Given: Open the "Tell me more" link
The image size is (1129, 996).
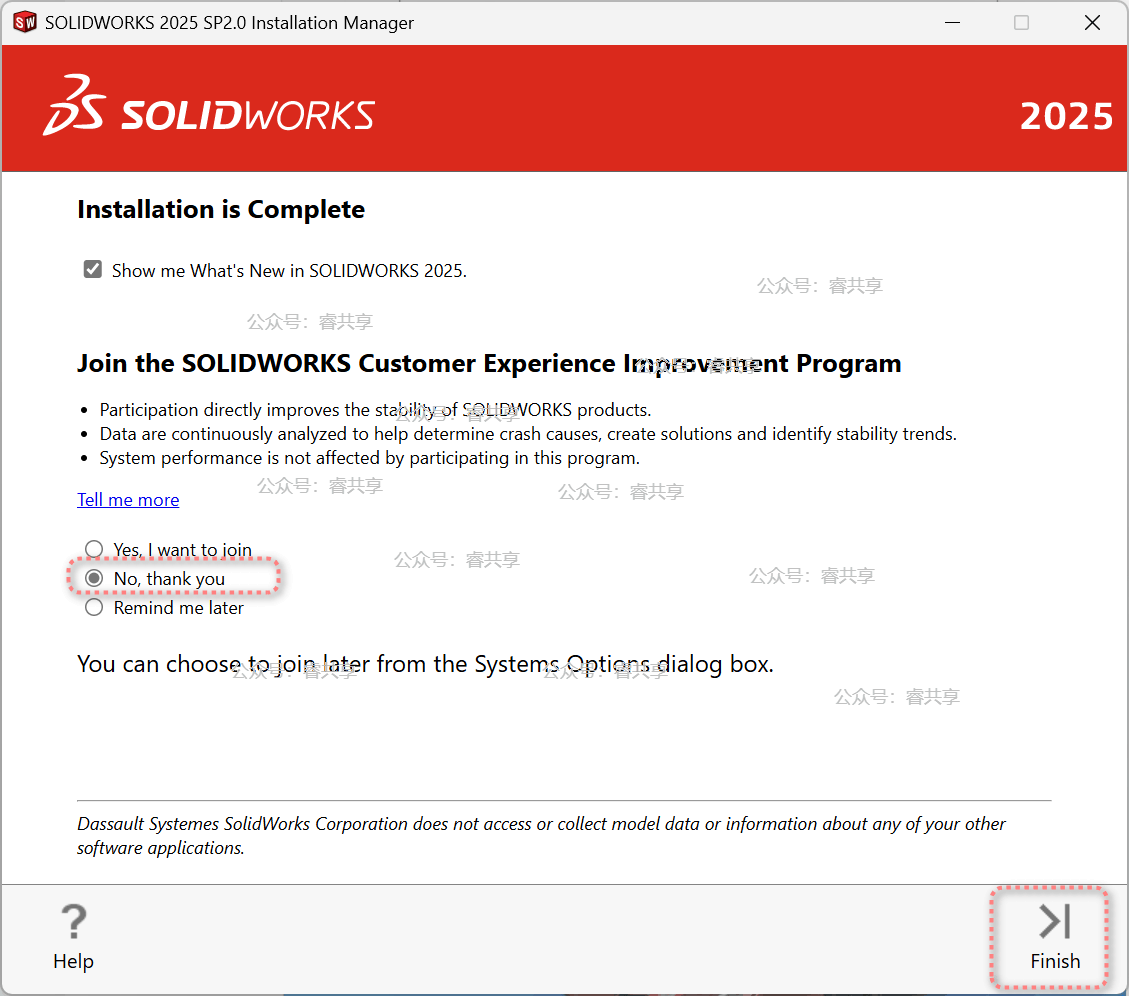Looking at the screenshot, I should point(128,500).
